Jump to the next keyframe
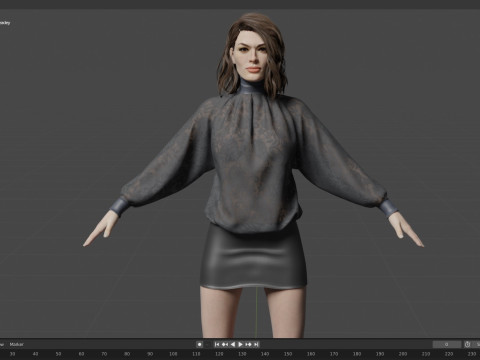Image resolution: width=480 pixels, height=360 pixels. tap(248, 344)
